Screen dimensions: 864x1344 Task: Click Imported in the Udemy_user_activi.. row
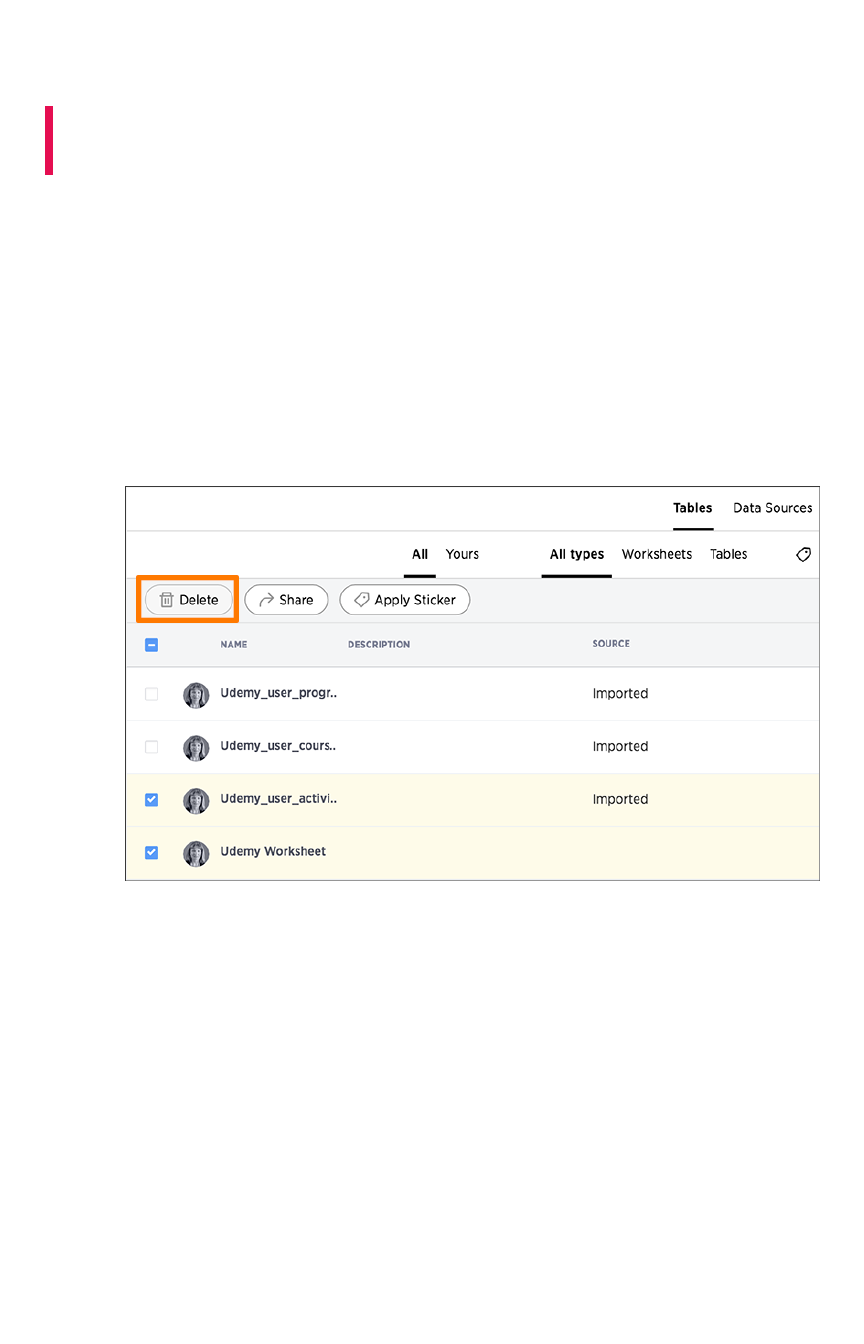click(620, 800)
